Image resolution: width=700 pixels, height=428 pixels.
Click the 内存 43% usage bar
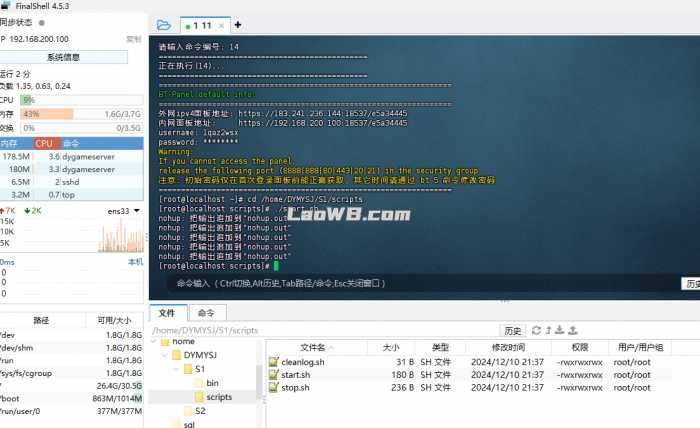pos(81,114)
